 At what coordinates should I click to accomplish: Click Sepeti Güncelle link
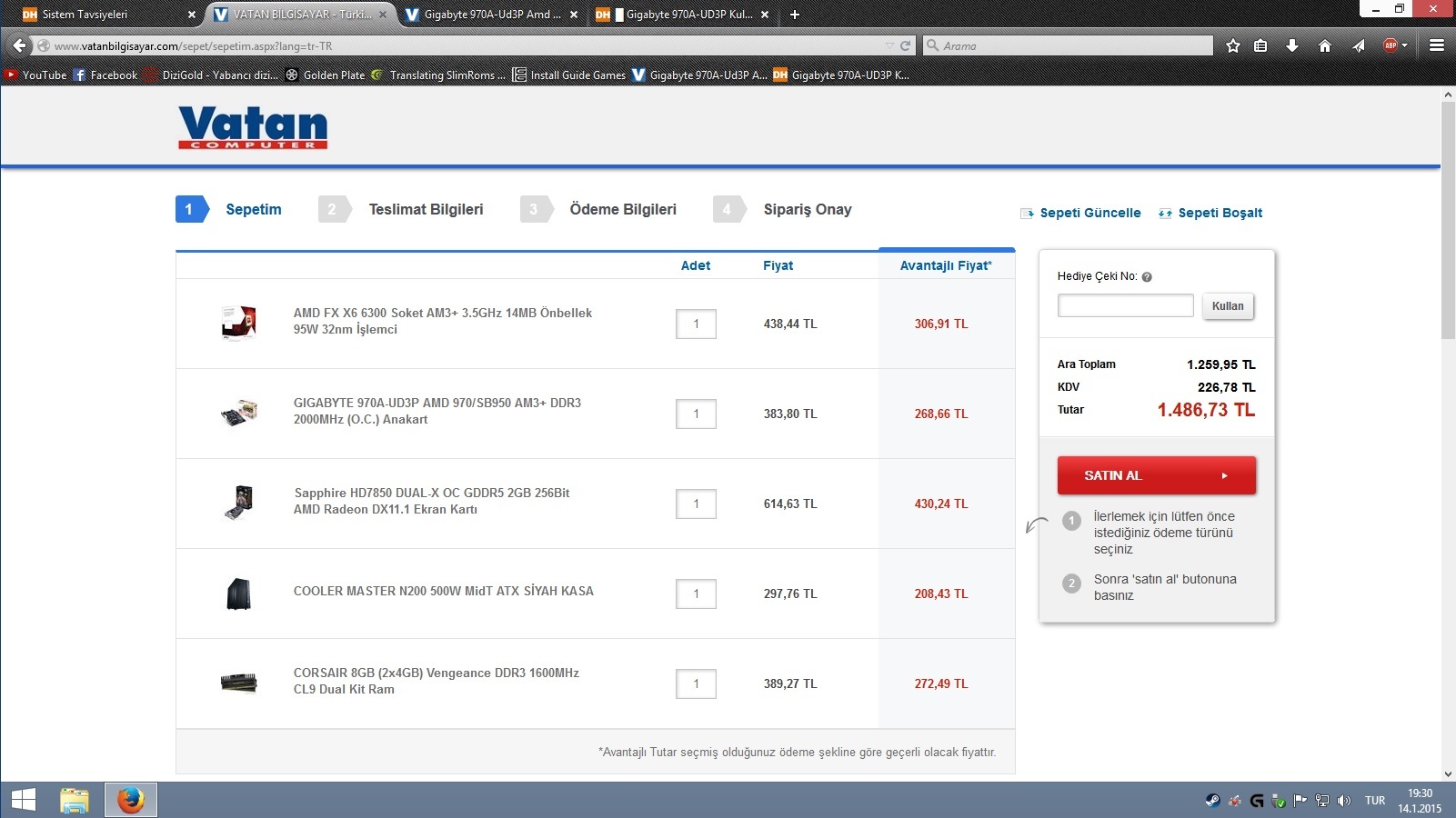click(x=1080, y=213)
